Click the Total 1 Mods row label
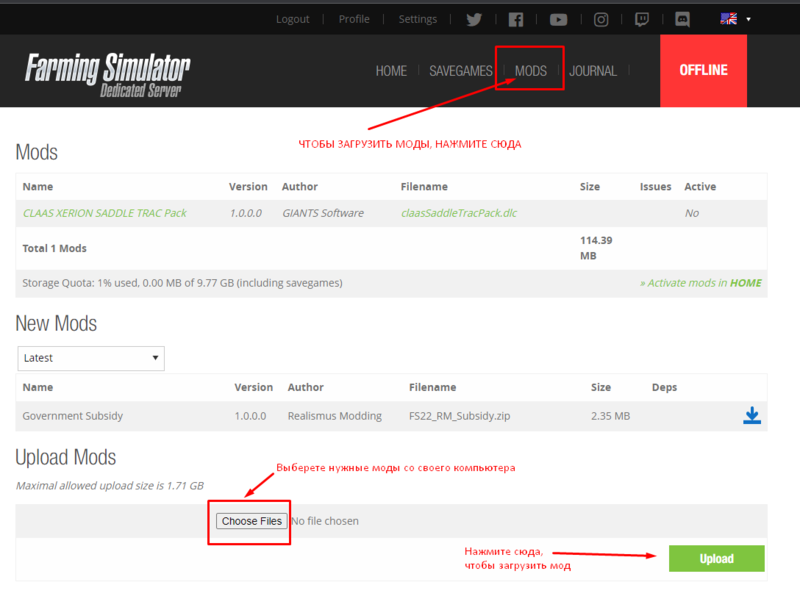The width and height of the screenshot is (800, 596). click(x=55, y=249)
